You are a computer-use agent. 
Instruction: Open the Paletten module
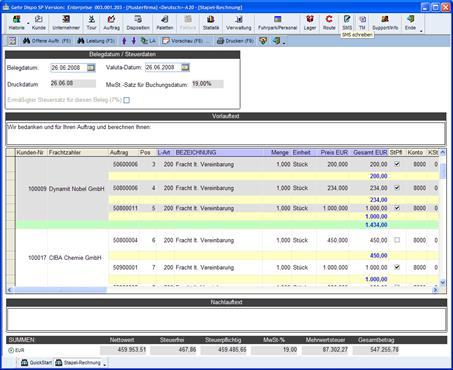click(165, 23)
